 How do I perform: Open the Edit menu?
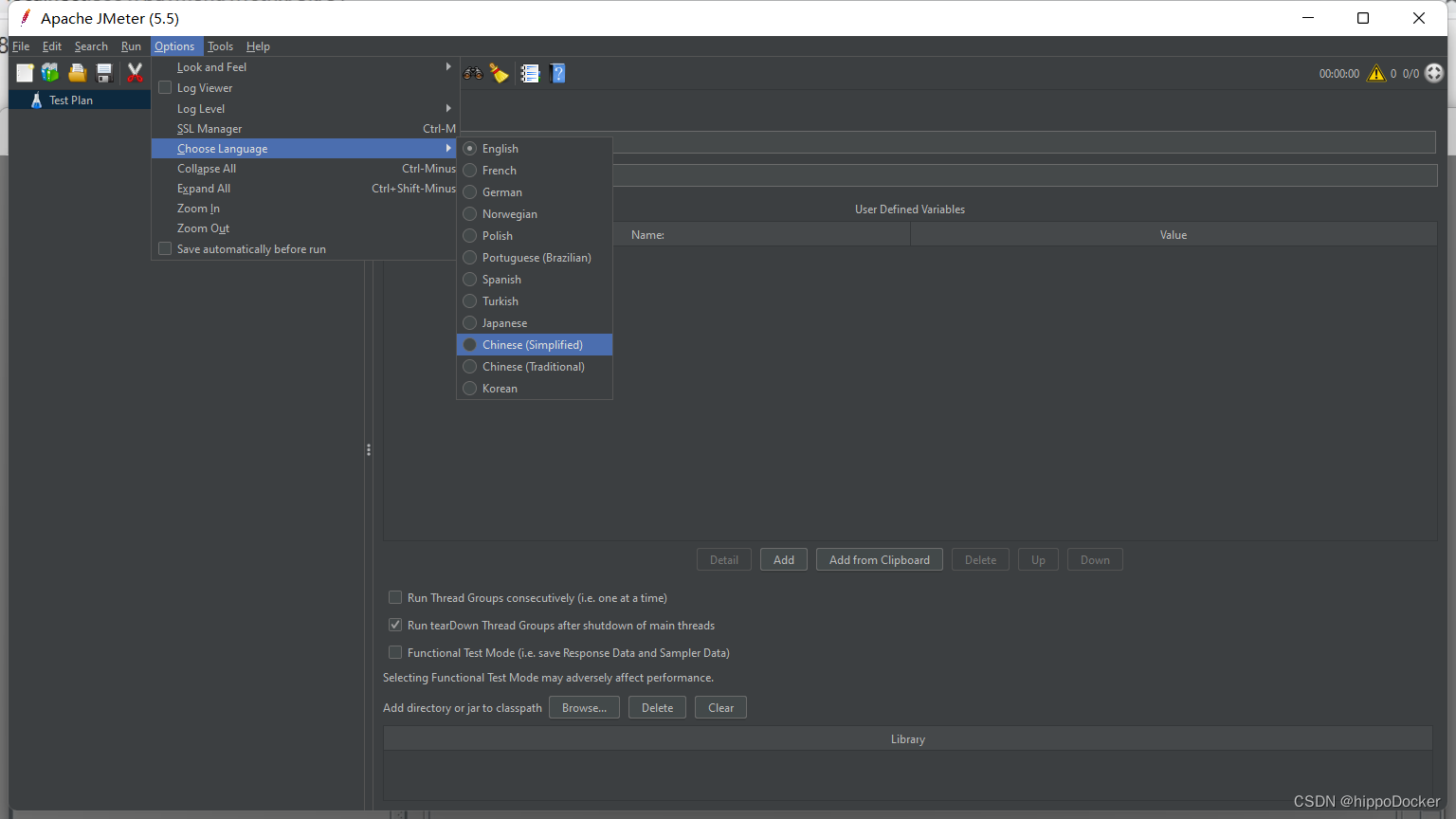[52, 46]
